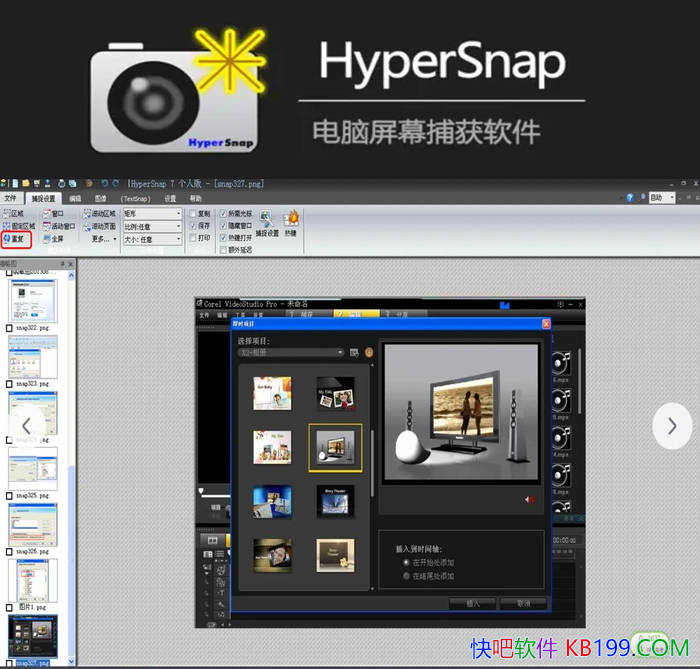The image size is (700, 669).
Task: Choose the 全屏 full screen capture
Action: pos(53,239)
